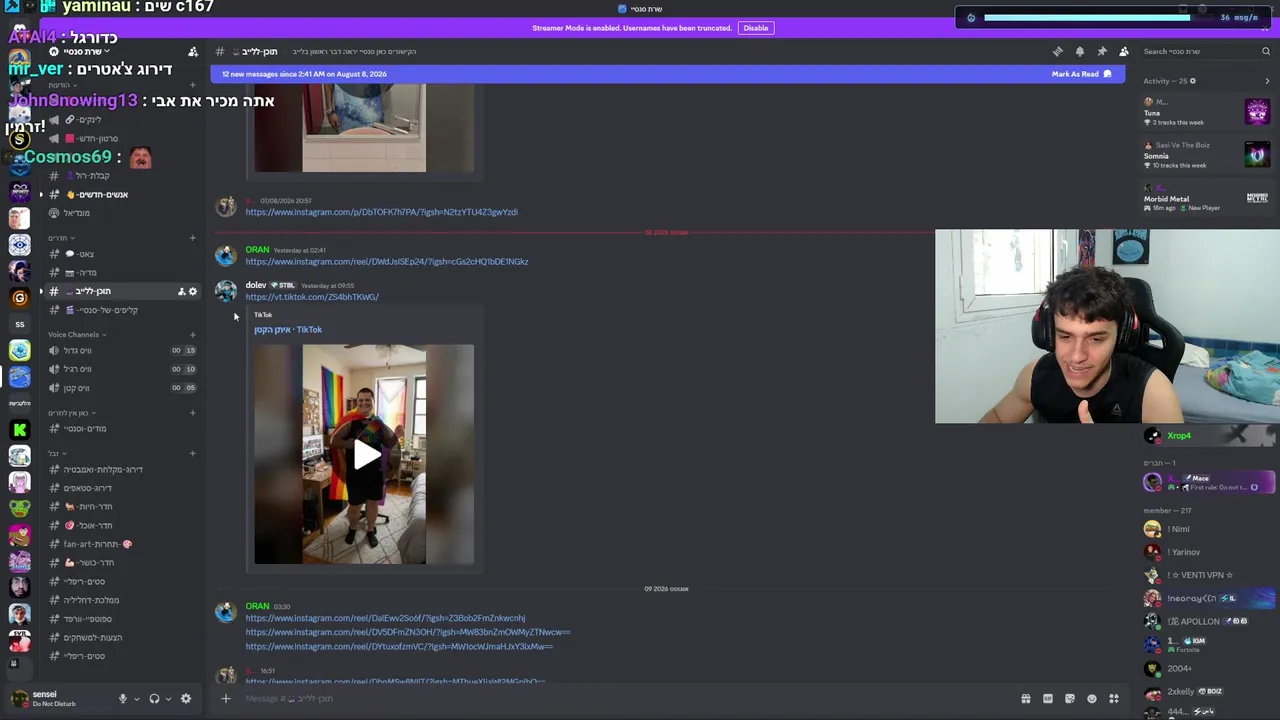
Task: Add a channel to Voice Channels category
Action: 193,335
